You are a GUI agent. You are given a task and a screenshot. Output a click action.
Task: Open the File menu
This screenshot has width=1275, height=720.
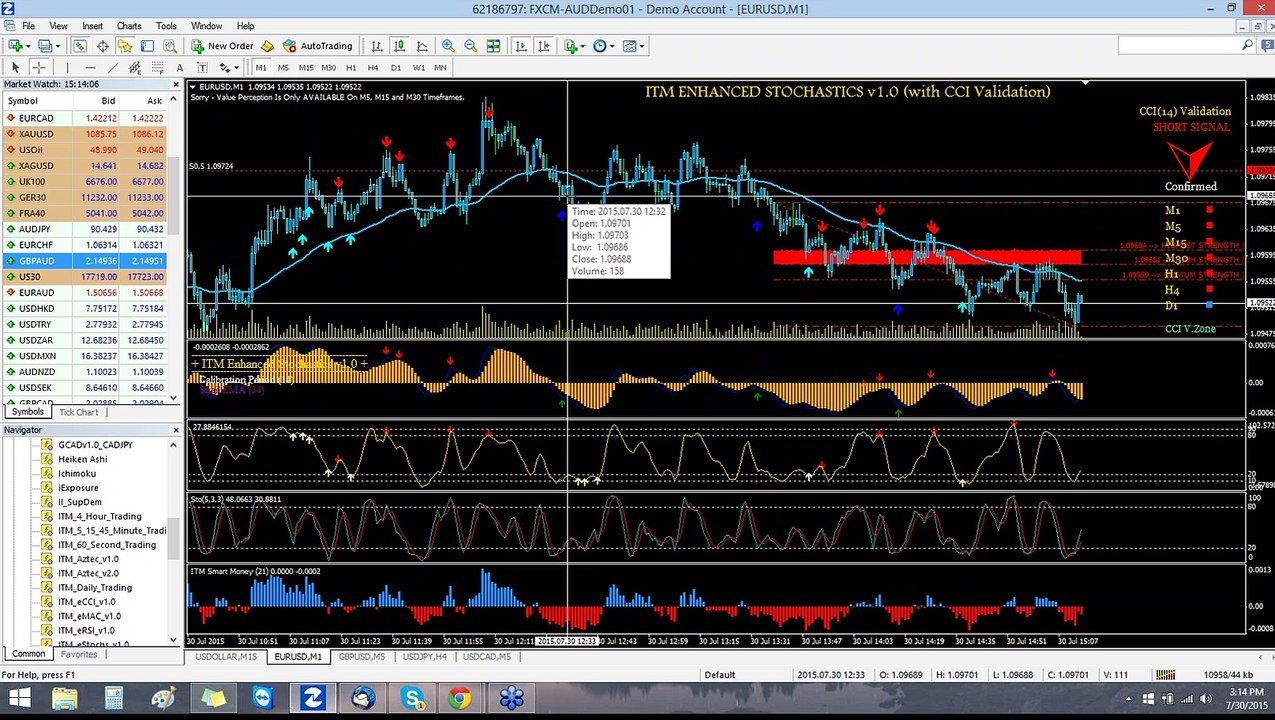coord(28,25)
